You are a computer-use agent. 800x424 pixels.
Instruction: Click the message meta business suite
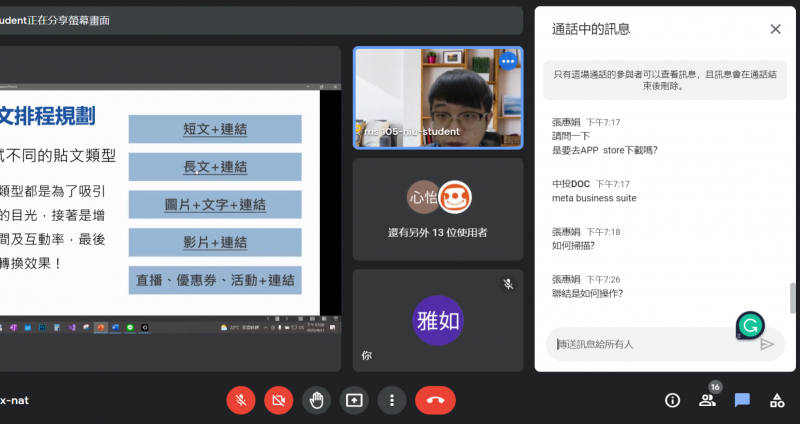pos(594,198)
